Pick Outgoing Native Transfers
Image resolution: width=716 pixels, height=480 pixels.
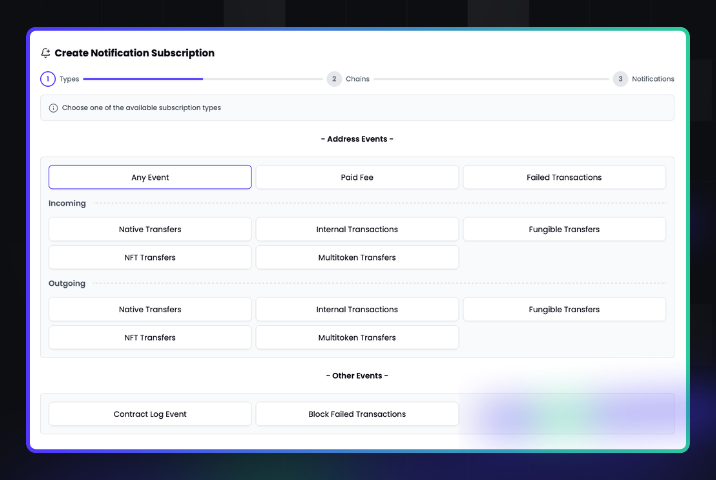[x=150, y=310]
